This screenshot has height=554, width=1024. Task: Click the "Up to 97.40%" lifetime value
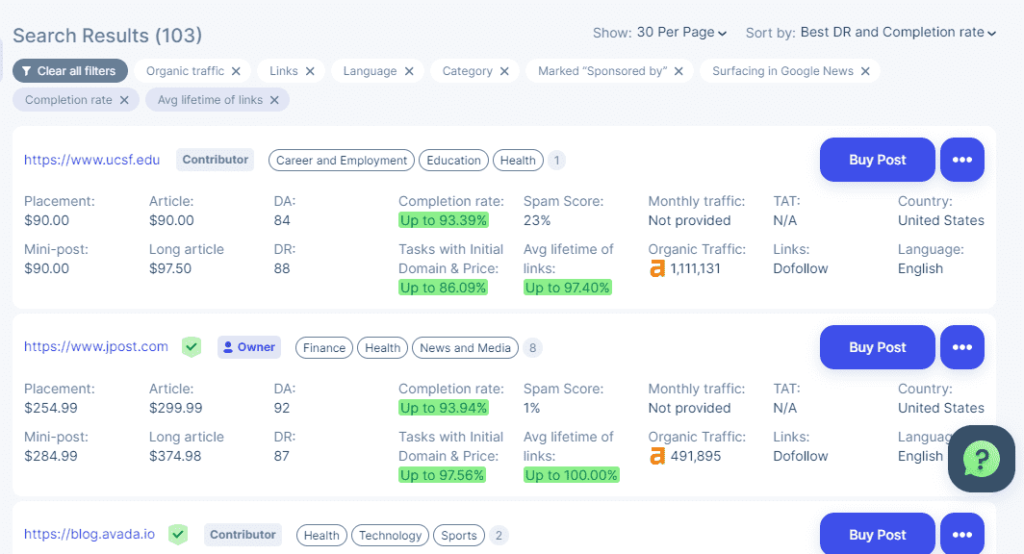pyautogui.click(x=568, y=287)
